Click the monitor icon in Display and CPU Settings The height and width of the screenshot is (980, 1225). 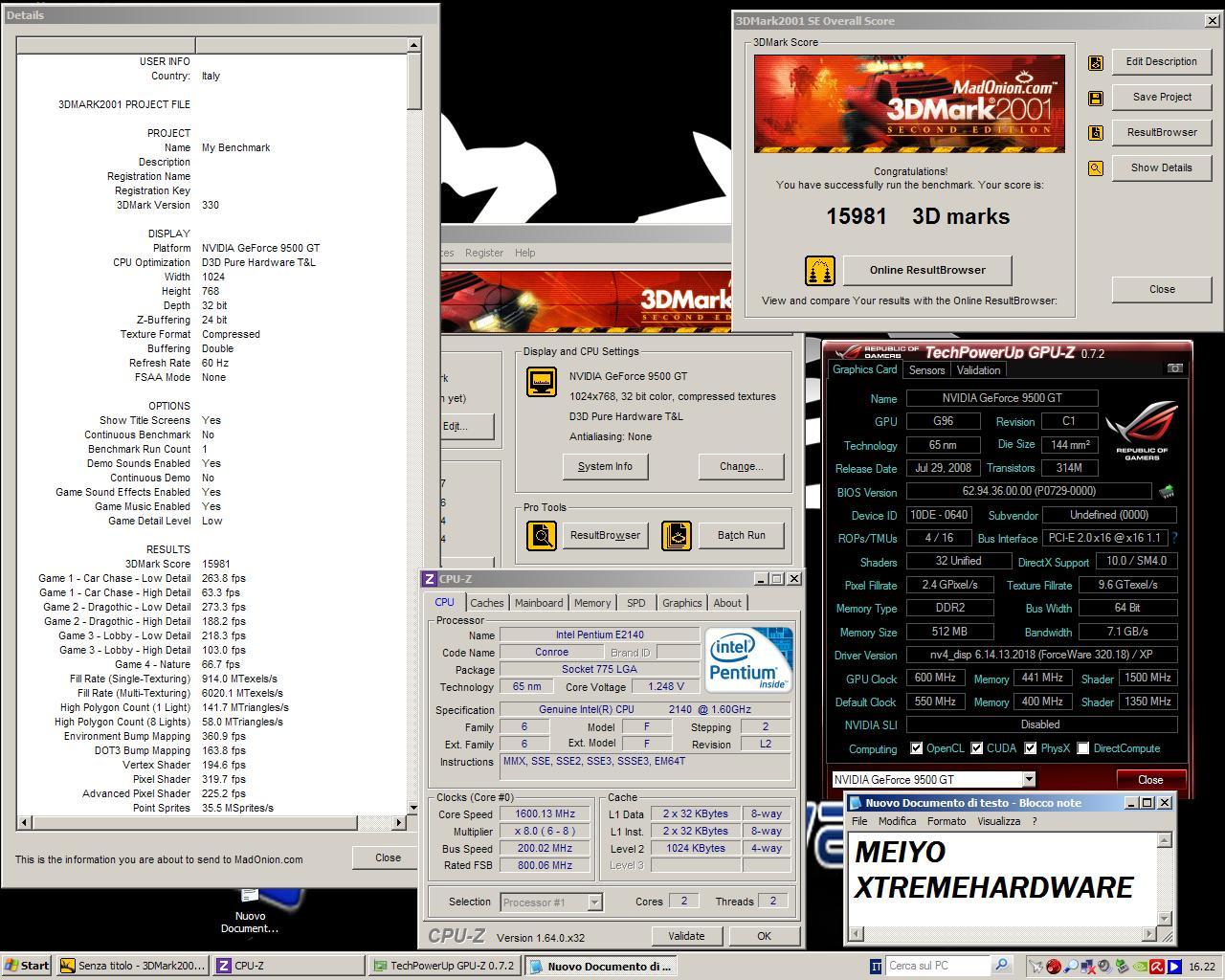coord(542,382)
